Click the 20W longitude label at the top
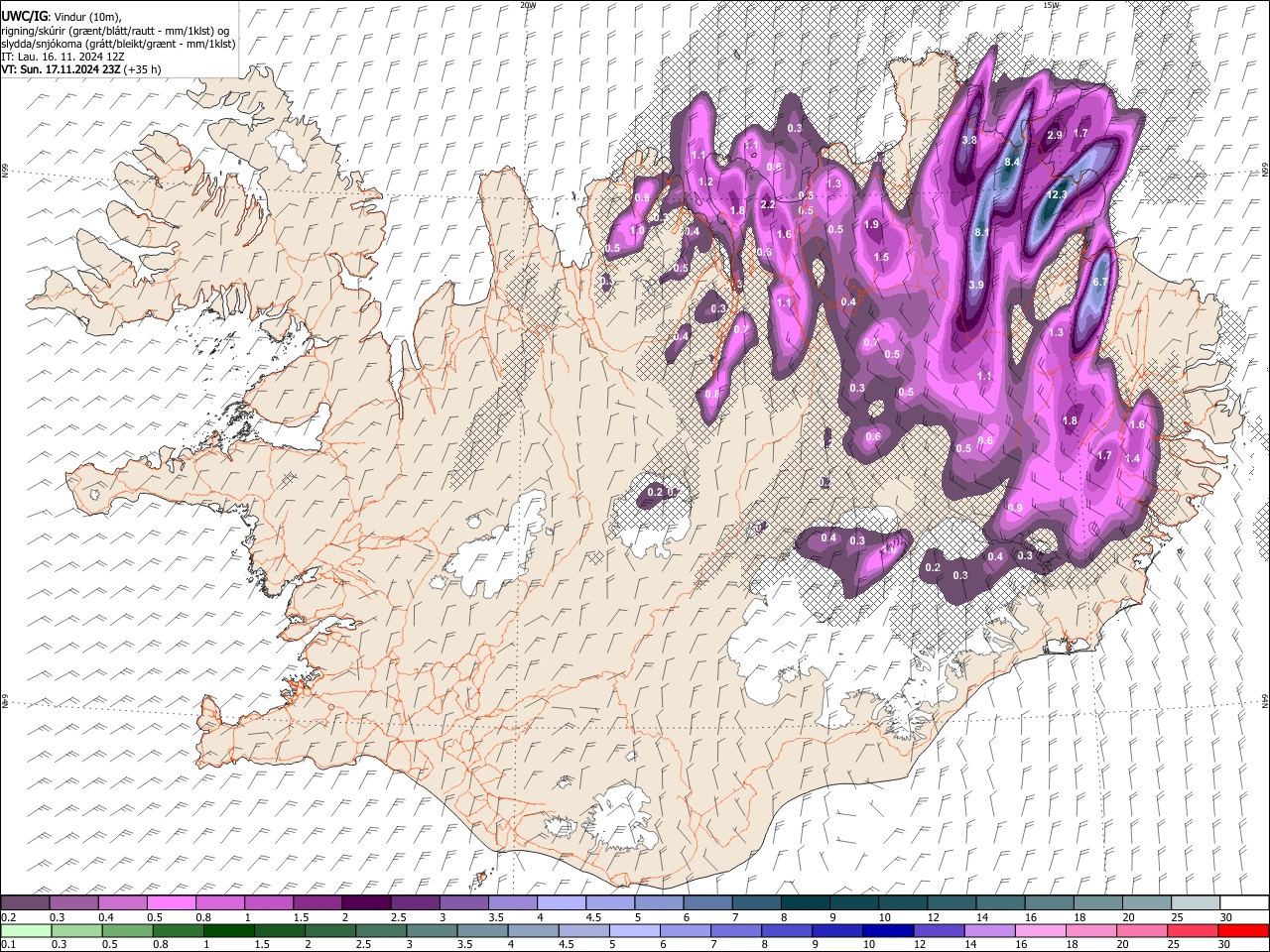The image size is (1270, 952). (x=528, y=5)
